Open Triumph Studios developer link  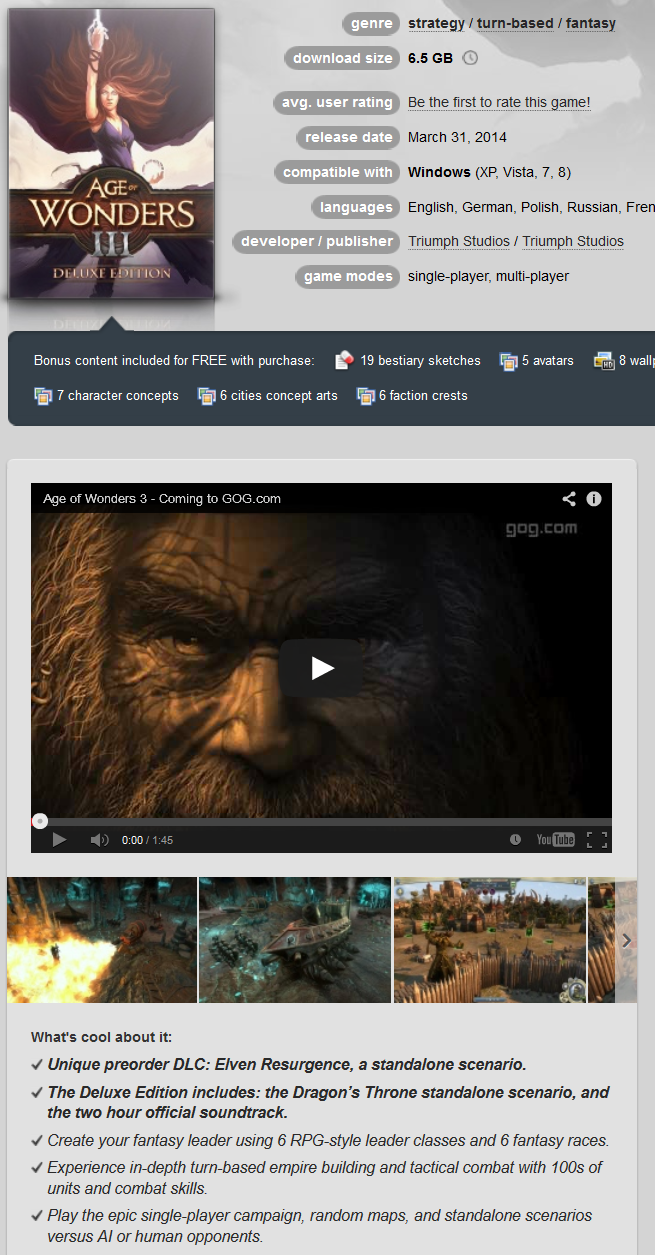coord(459,241)
